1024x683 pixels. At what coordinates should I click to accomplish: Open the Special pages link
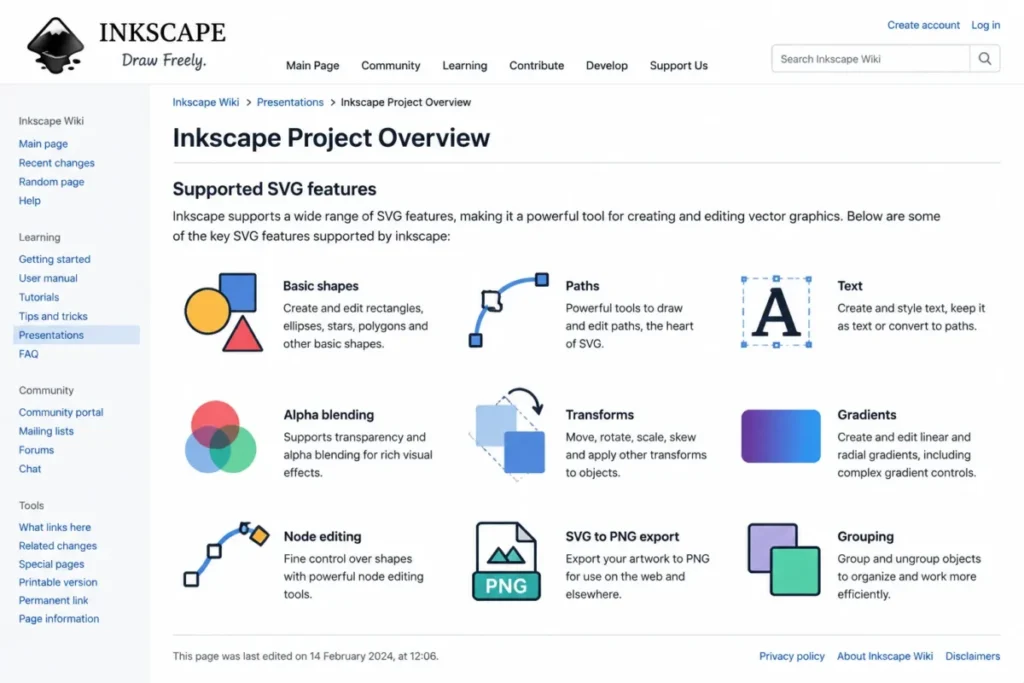point(51,564)
